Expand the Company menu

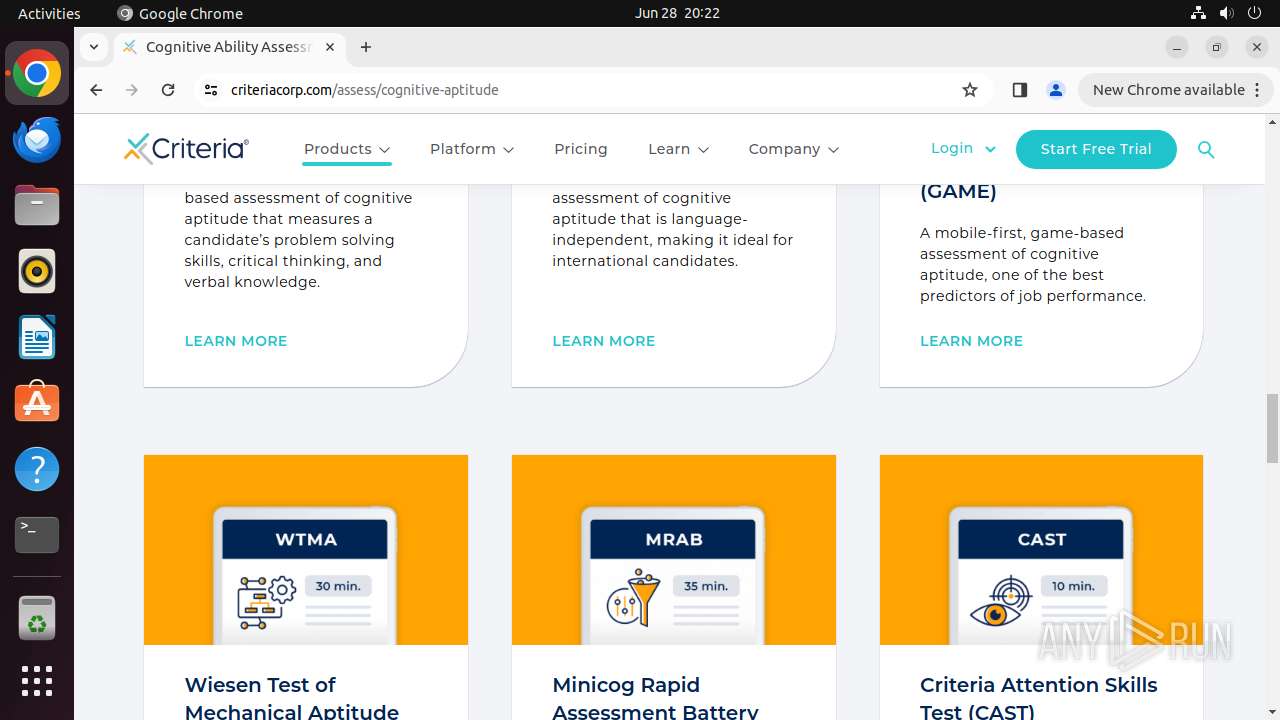794,149
